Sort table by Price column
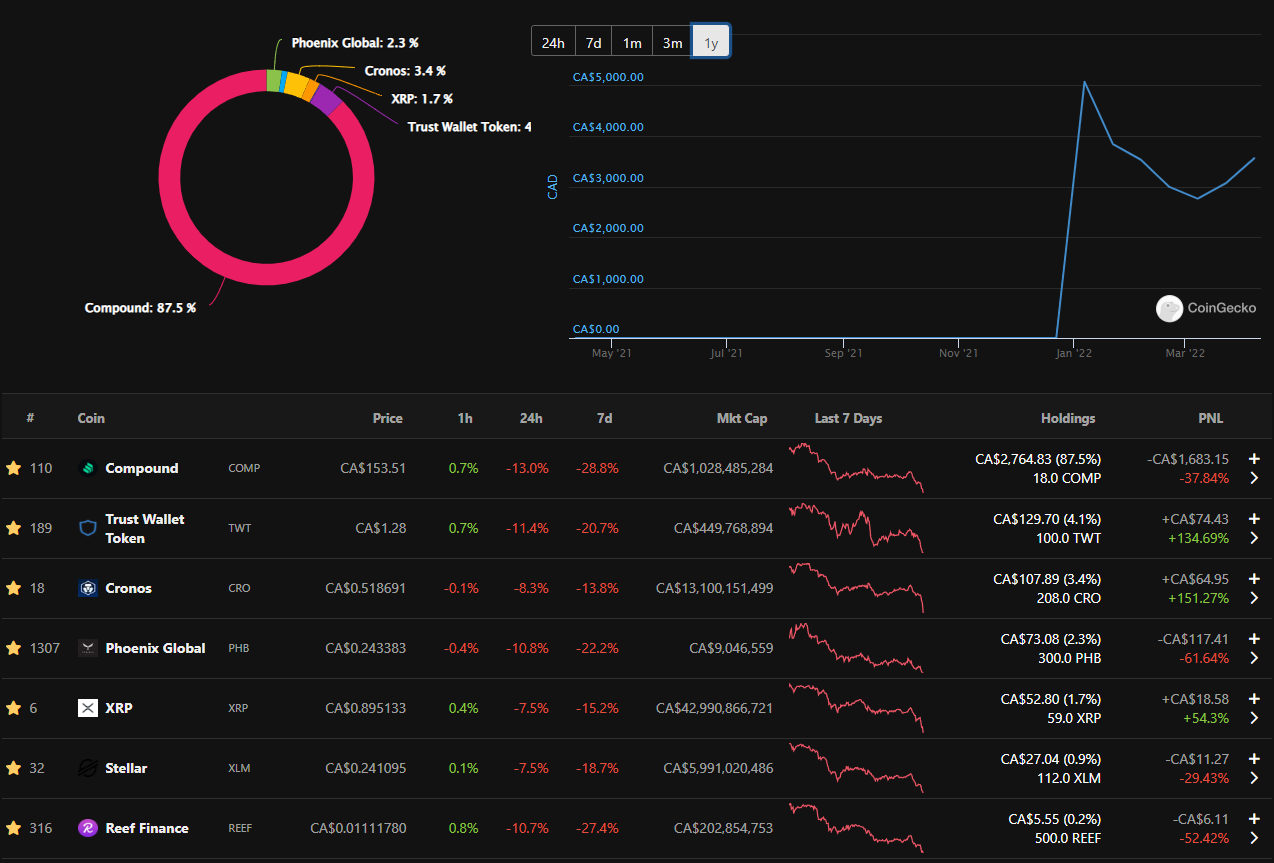This screenshot has height=863, width=1274. [388, 418]
